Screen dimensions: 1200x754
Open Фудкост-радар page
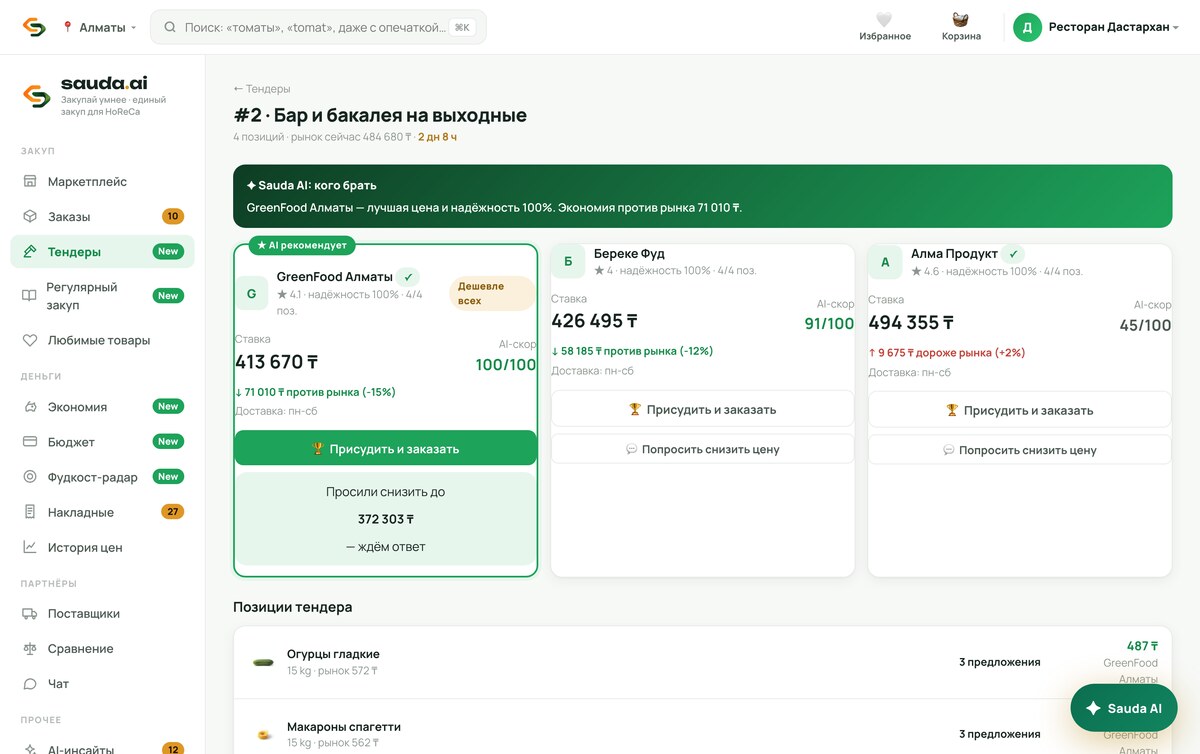click(102, 477)
